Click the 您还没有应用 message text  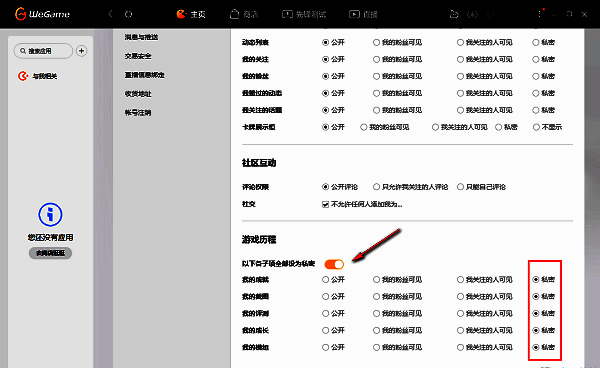tap(50, 238)
